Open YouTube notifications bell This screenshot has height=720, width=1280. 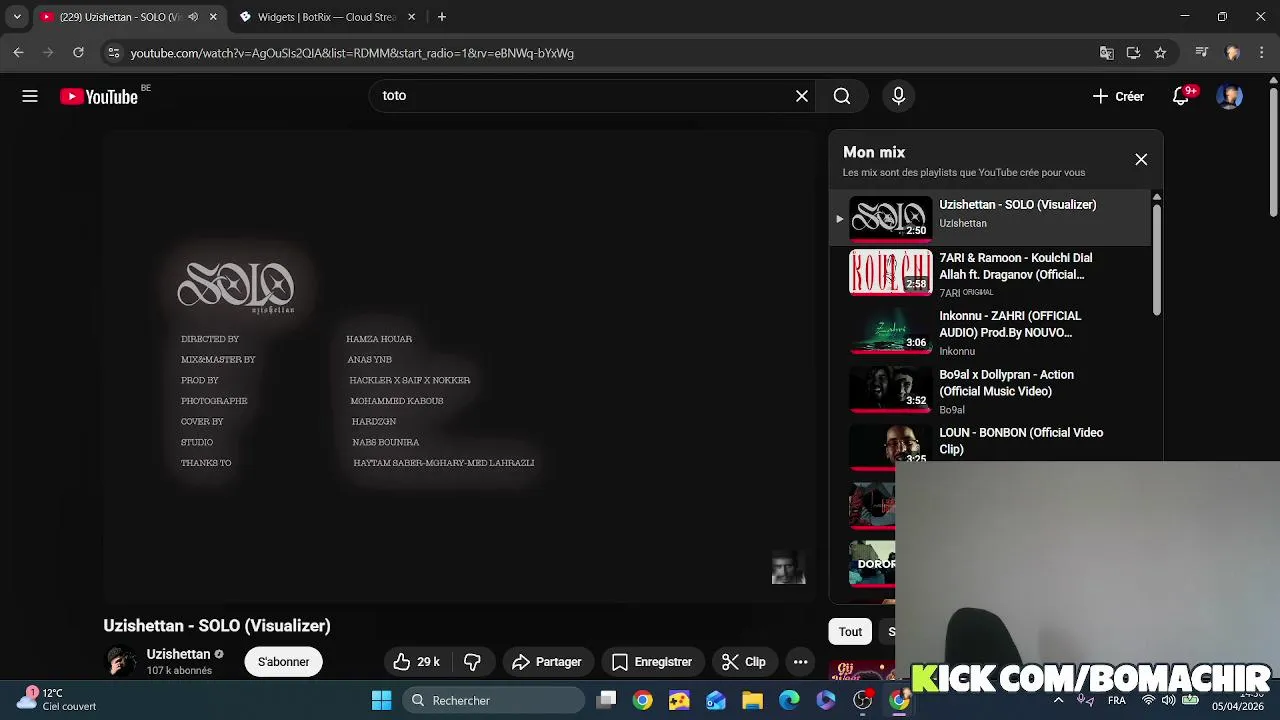pyautogui.click(x=1181, y=96)
